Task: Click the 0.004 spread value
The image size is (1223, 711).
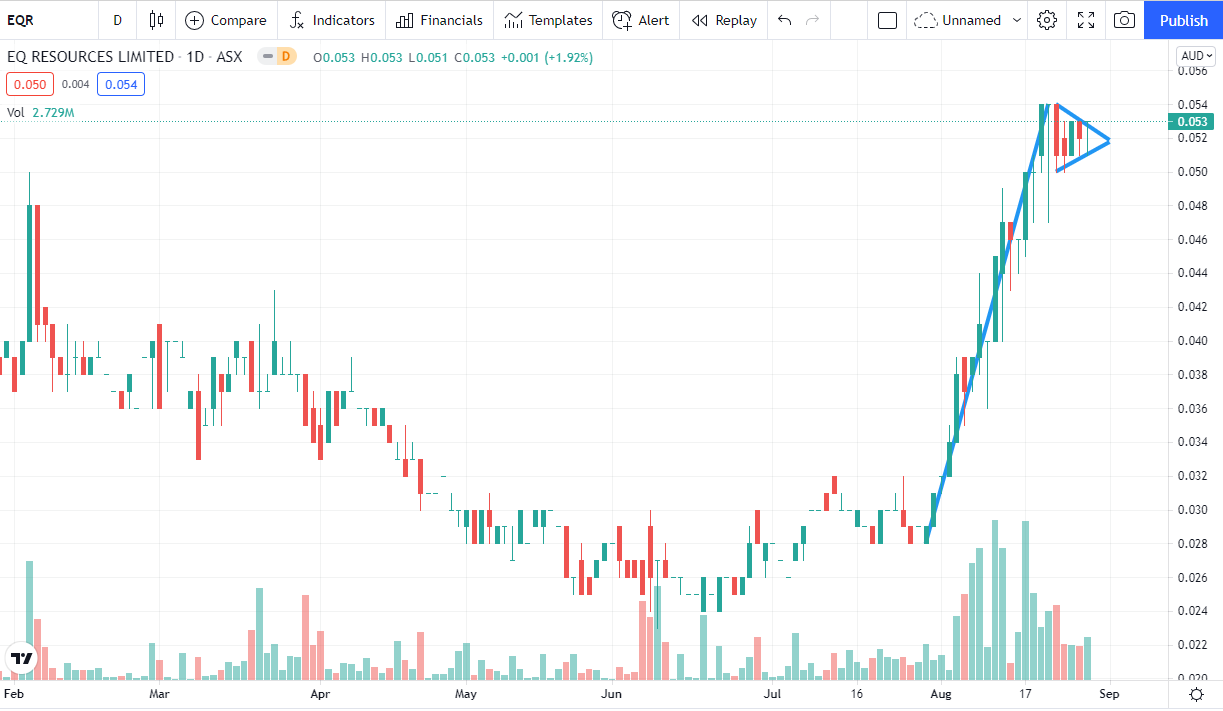Action: (76, 84)
